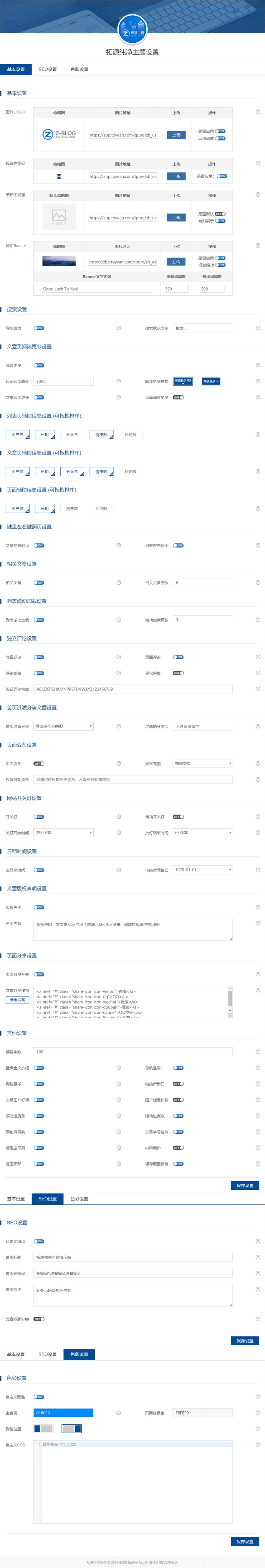
Task: Switch to the top SEO设置 tab
Action: 47,69
